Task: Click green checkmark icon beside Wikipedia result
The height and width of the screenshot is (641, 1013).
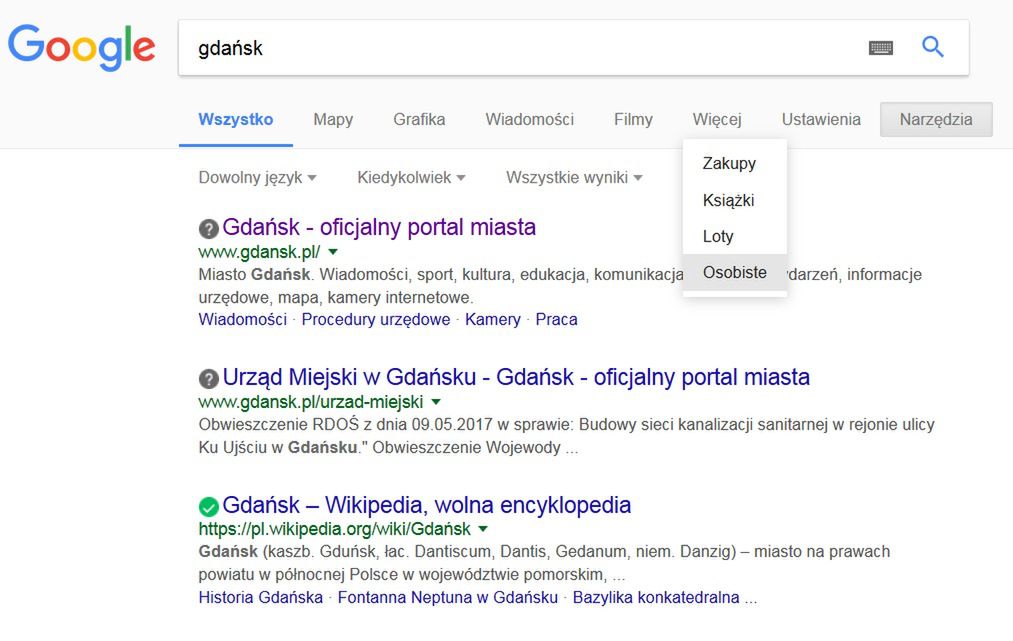Action: point(208,506)
